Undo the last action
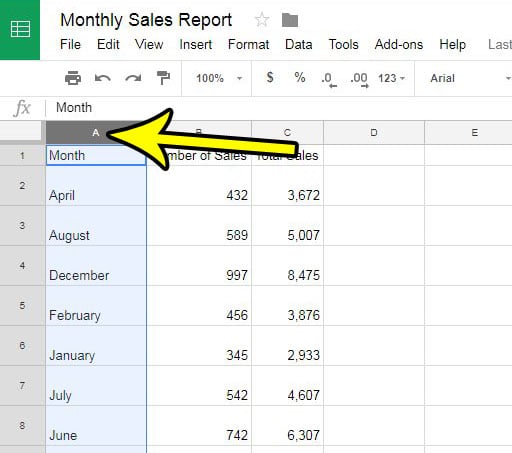 [103, 78]
